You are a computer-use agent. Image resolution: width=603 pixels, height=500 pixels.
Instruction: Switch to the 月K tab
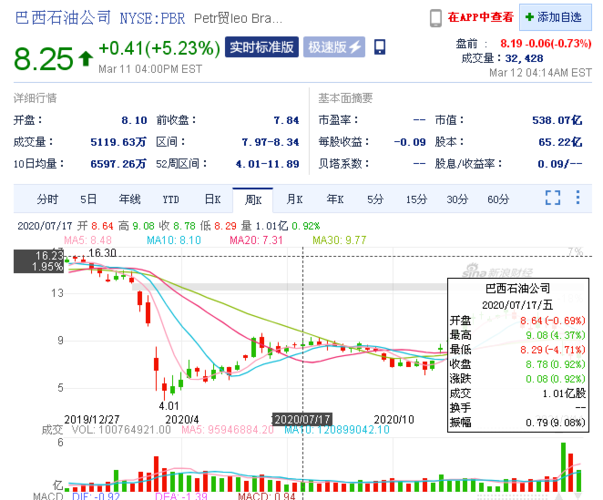coord(294,199)
